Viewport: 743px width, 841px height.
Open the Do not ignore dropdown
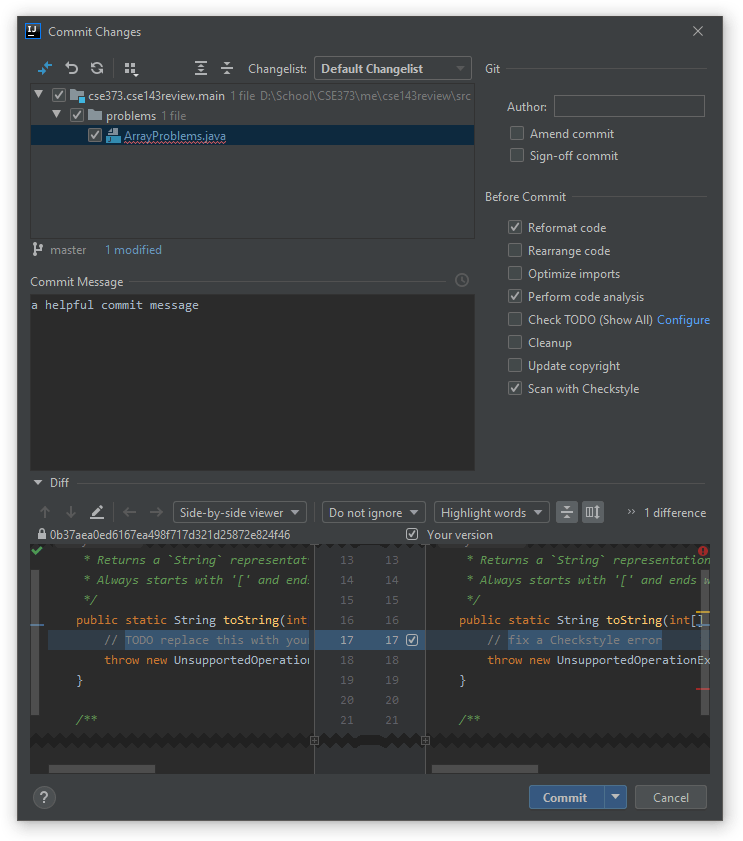click(x=373, y=512)
